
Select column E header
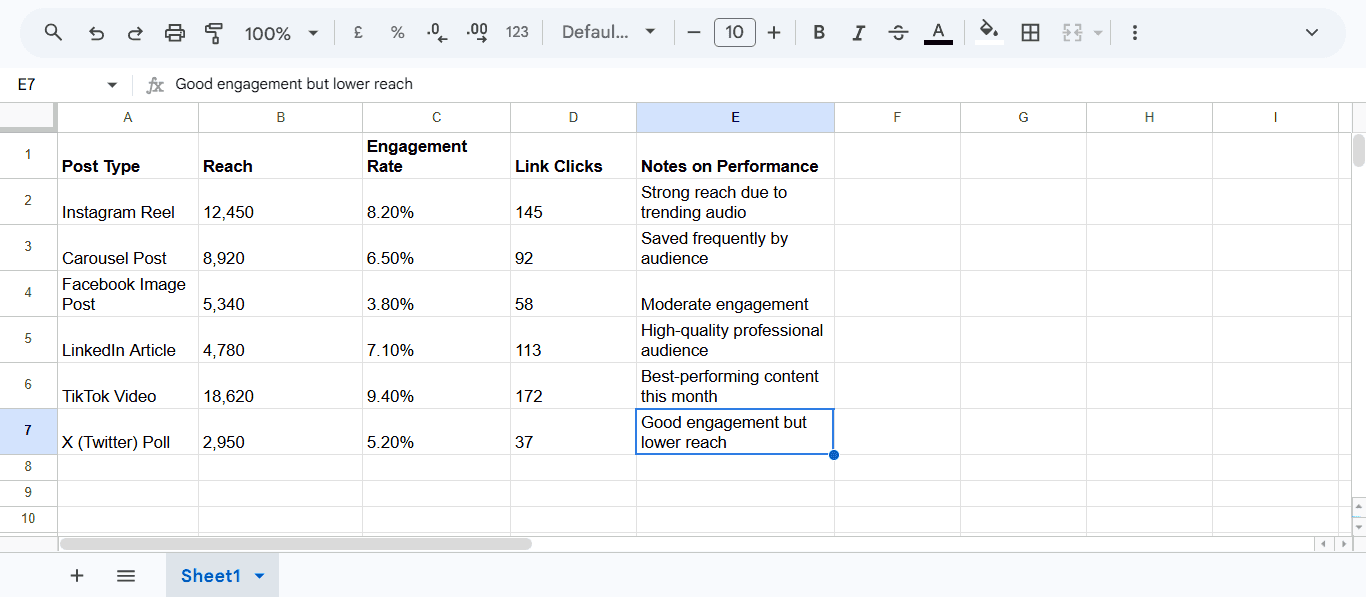click(735, 117)
